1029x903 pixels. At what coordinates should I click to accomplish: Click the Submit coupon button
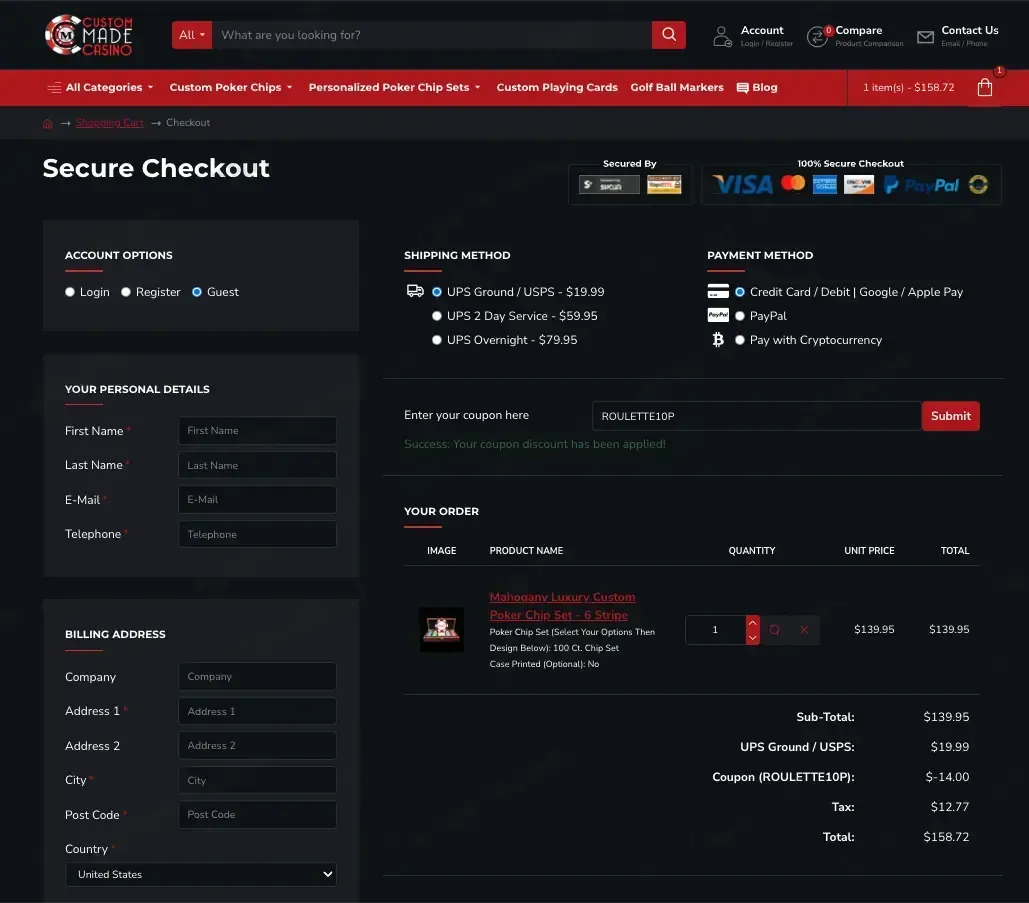[950, 416]
